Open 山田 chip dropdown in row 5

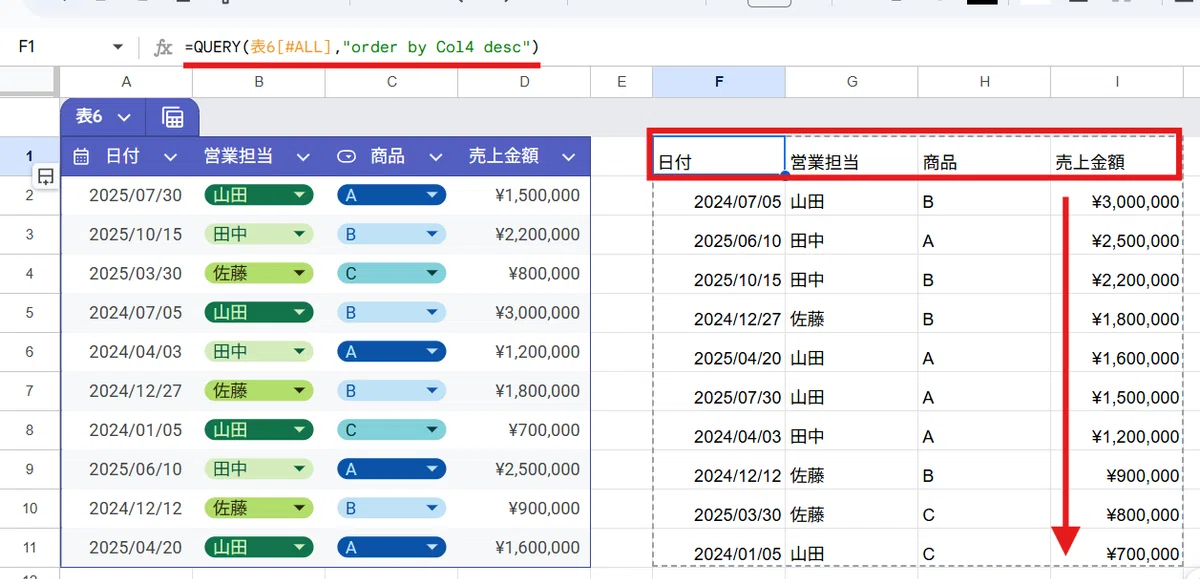point(298,312)
